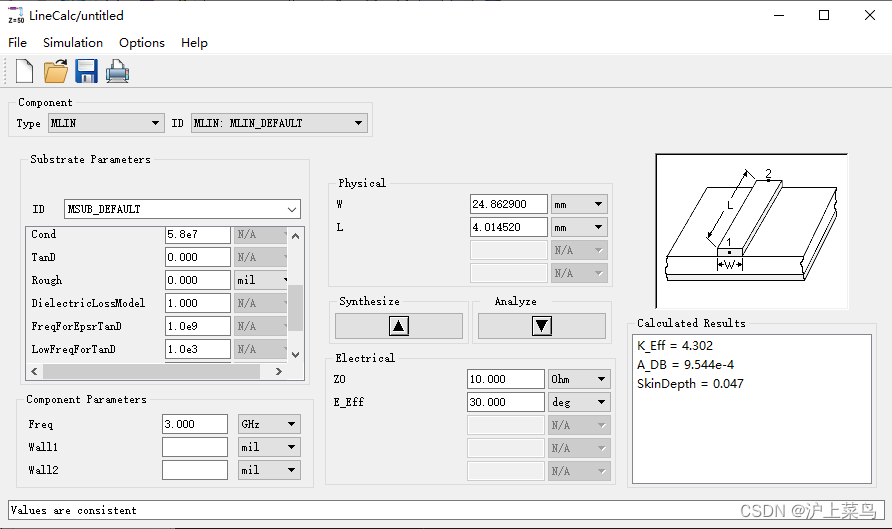Click the FreqForEpsrTanD value field 1.0e9
892x529 pixels.
[x=198, y=326]
